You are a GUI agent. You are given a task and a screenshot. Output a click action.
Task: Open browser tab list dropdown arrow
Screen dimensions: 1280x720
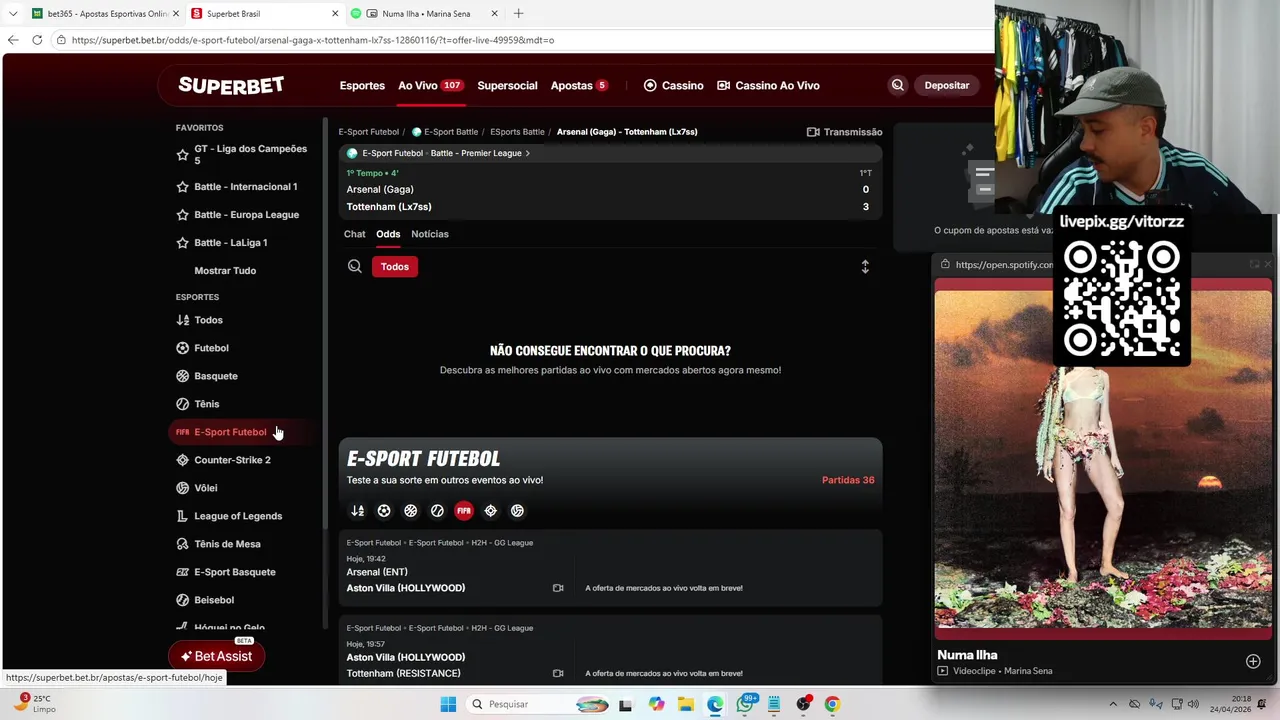(x=13, y=14)
